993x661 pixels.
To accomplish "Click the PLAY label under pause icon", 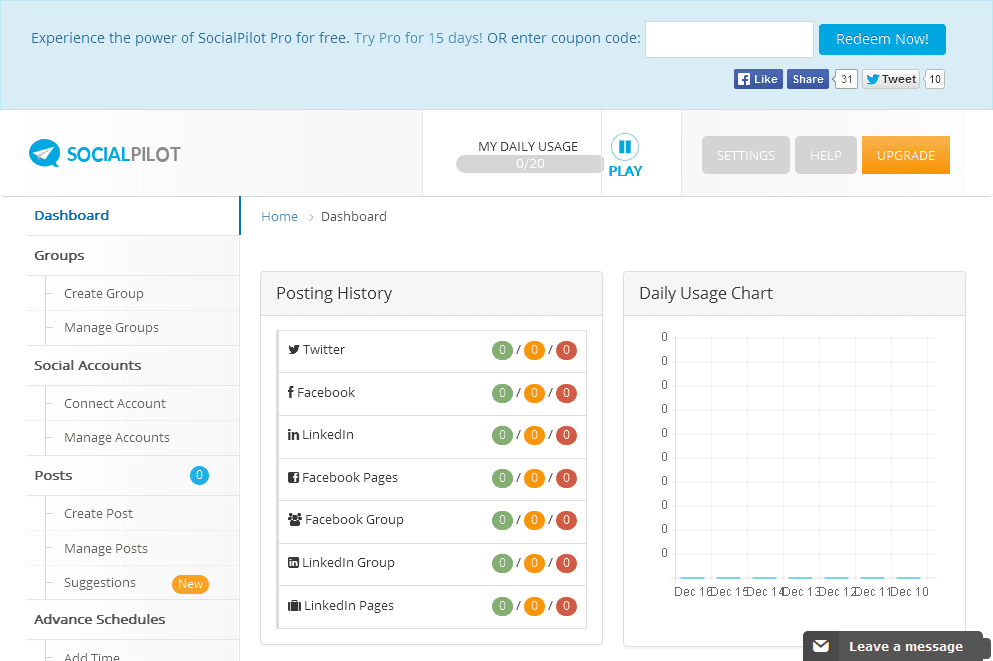I will (x=625, y=172).
